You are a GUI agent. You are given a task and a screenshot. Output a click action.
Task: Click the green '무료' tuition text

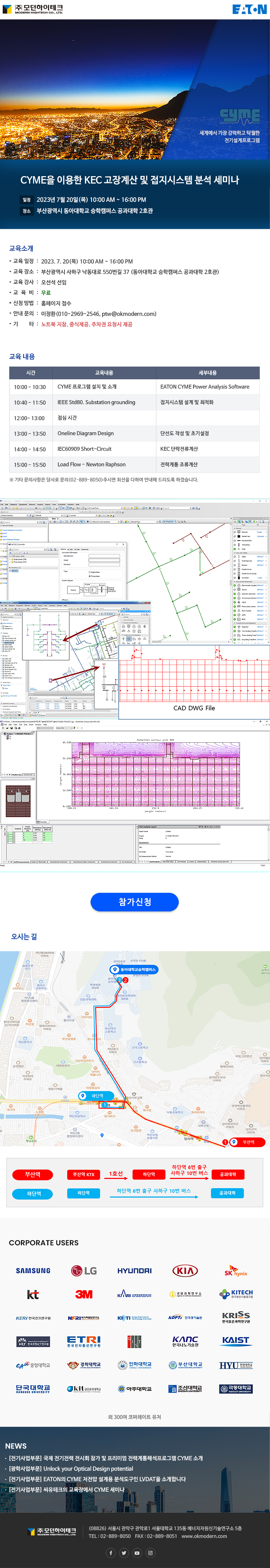(x=46, y=293)
